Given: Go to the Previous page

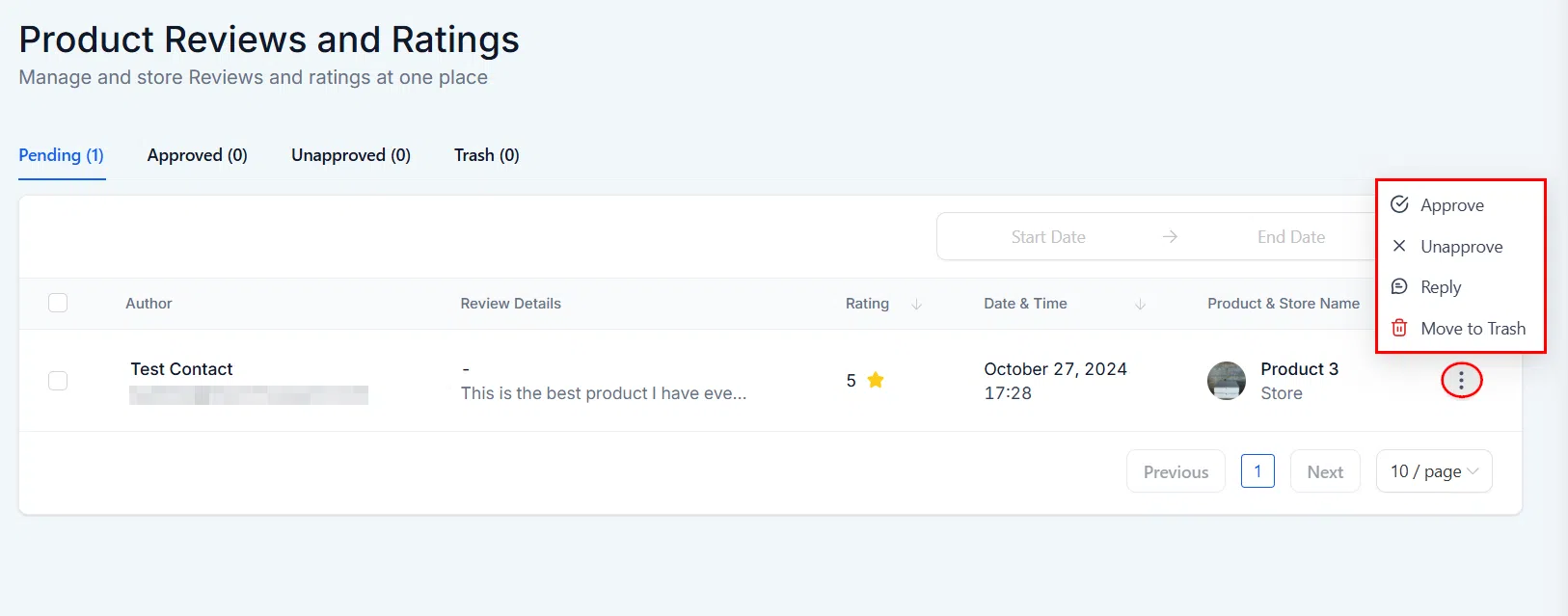Looking at the screenshot, I should click(1176, 471).
